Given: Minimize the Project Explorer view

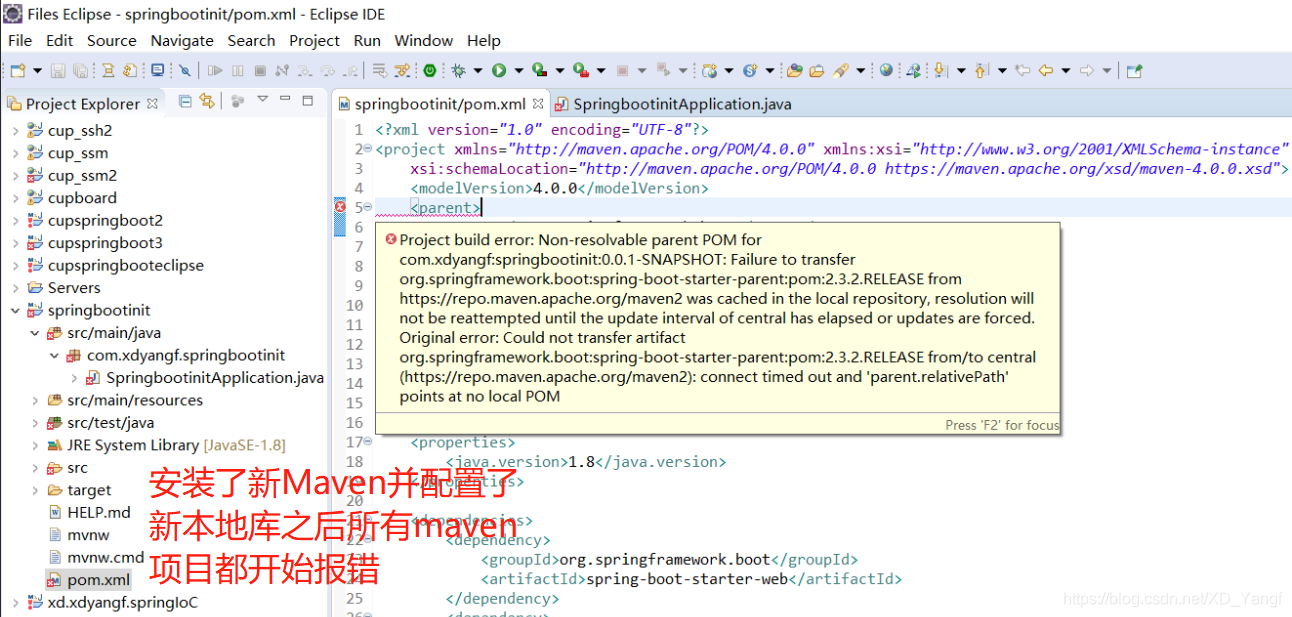Looking at the screenshot, I should [285, 99].
